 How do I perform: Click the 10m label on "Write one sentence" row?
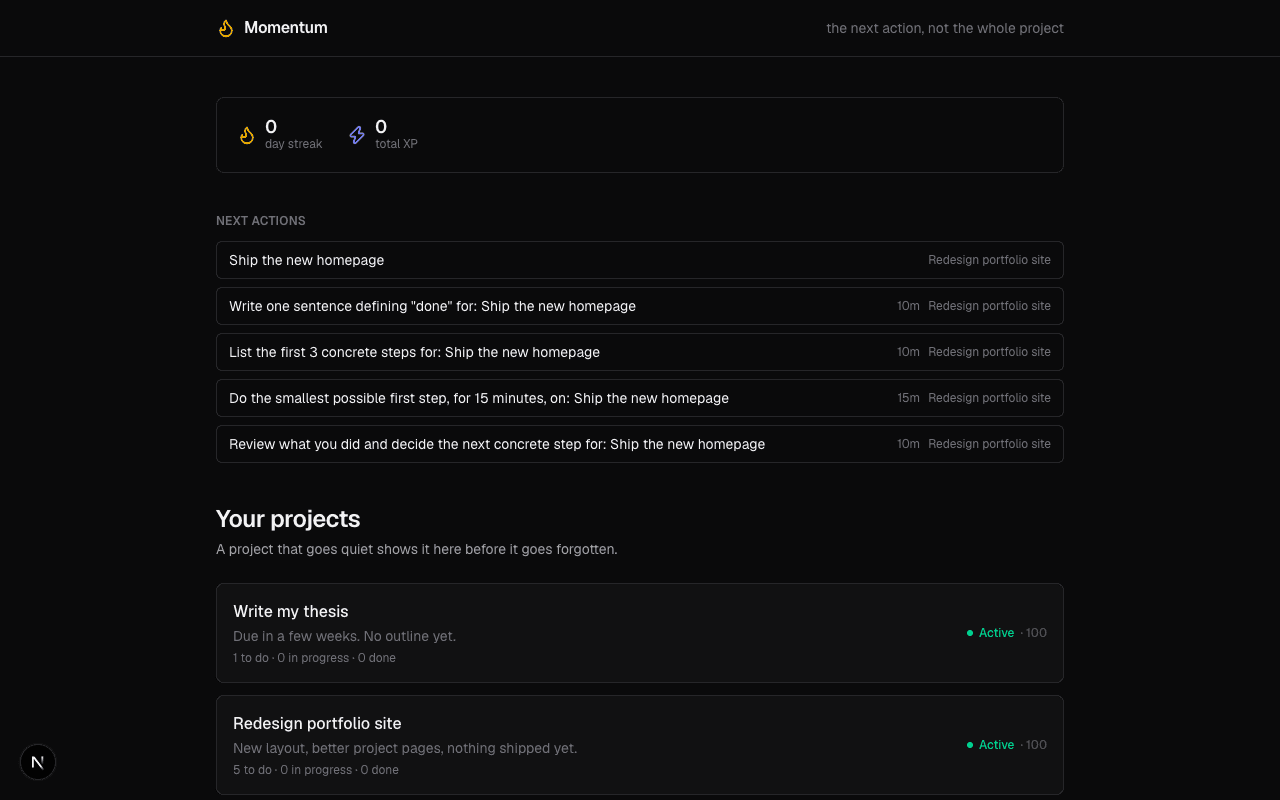[x=908, y=306]
